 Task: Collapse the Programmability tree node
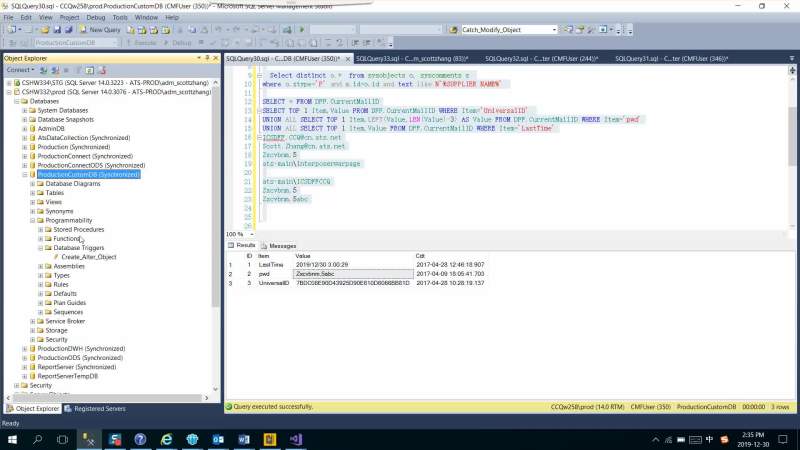[x=33, y=220]
